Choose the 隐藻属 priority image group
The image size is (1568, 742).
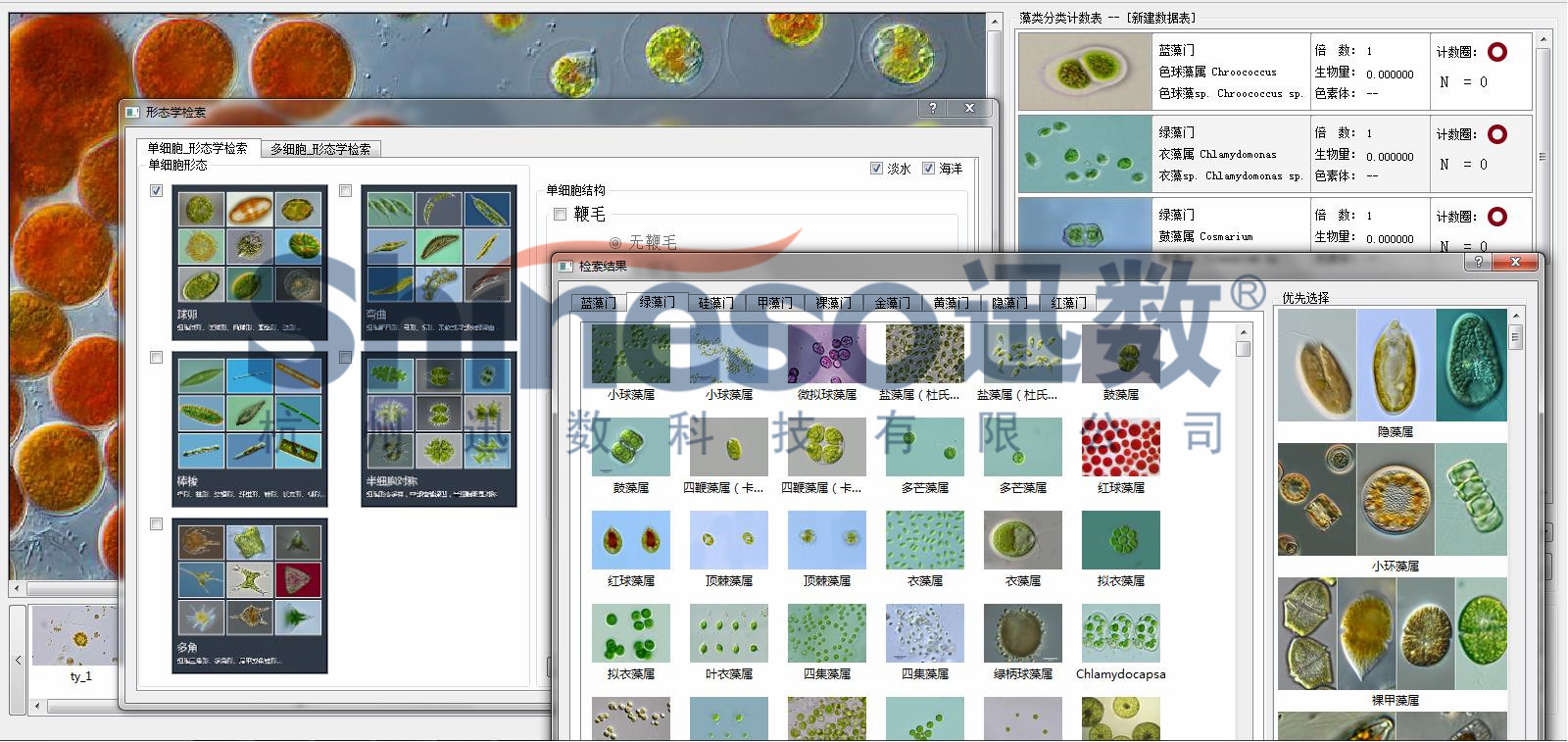click(1393, 366)
